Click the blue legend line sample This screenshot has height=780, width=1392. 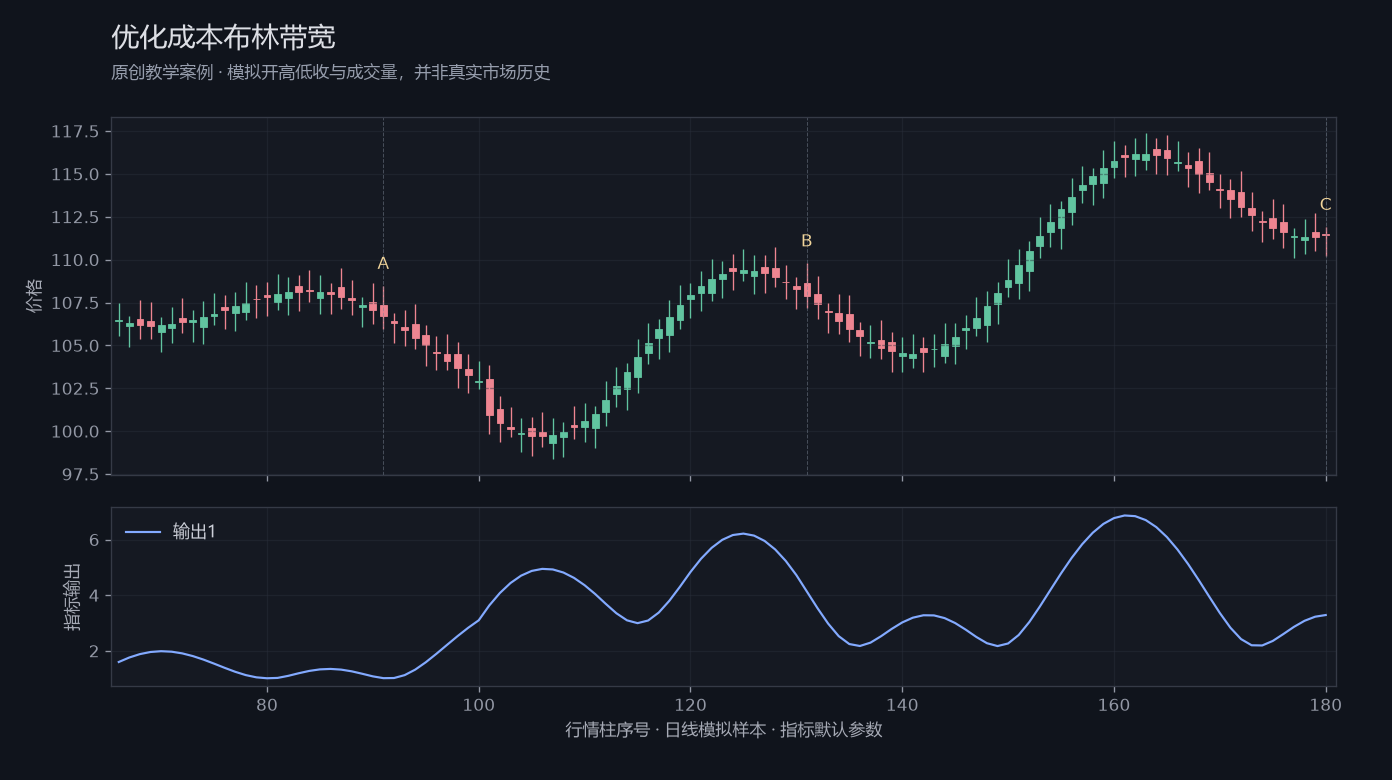pos(143,532)
